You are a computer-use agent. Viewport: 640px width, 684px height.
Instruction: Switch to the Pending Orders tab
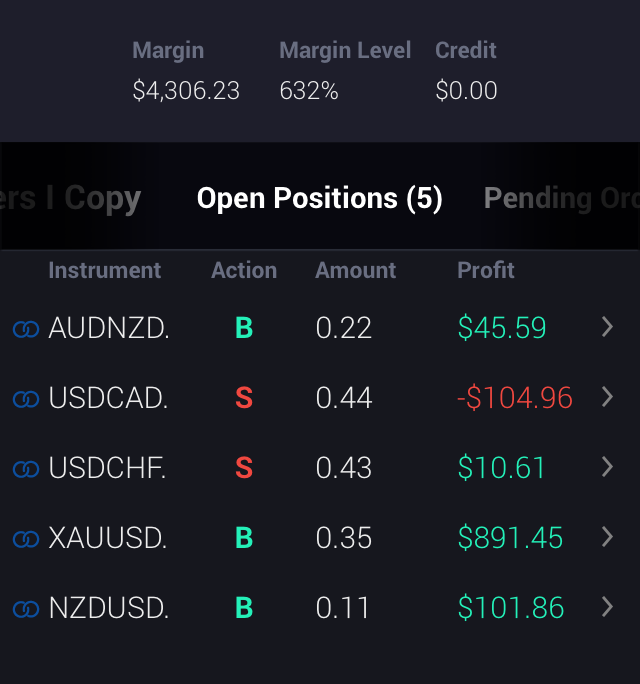click(560, 198)
